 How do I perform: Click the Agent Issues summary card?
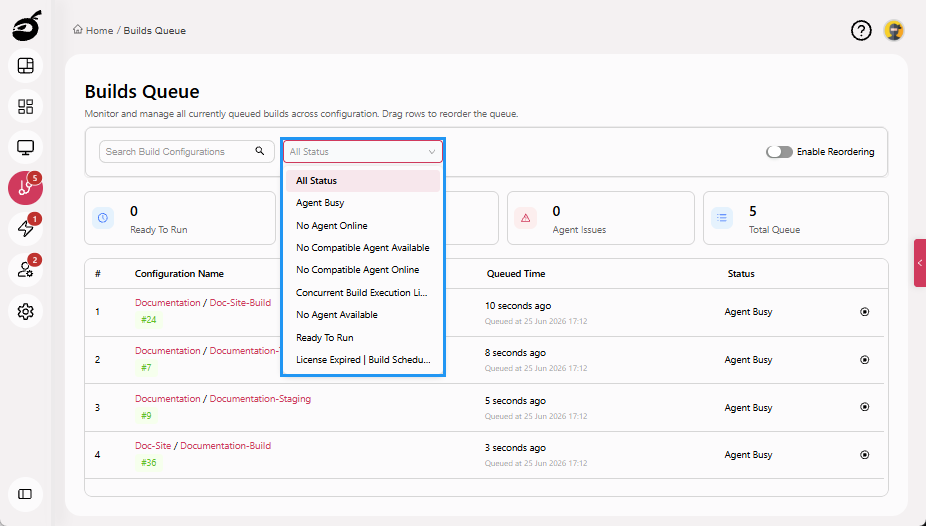(x=601, y=218)
